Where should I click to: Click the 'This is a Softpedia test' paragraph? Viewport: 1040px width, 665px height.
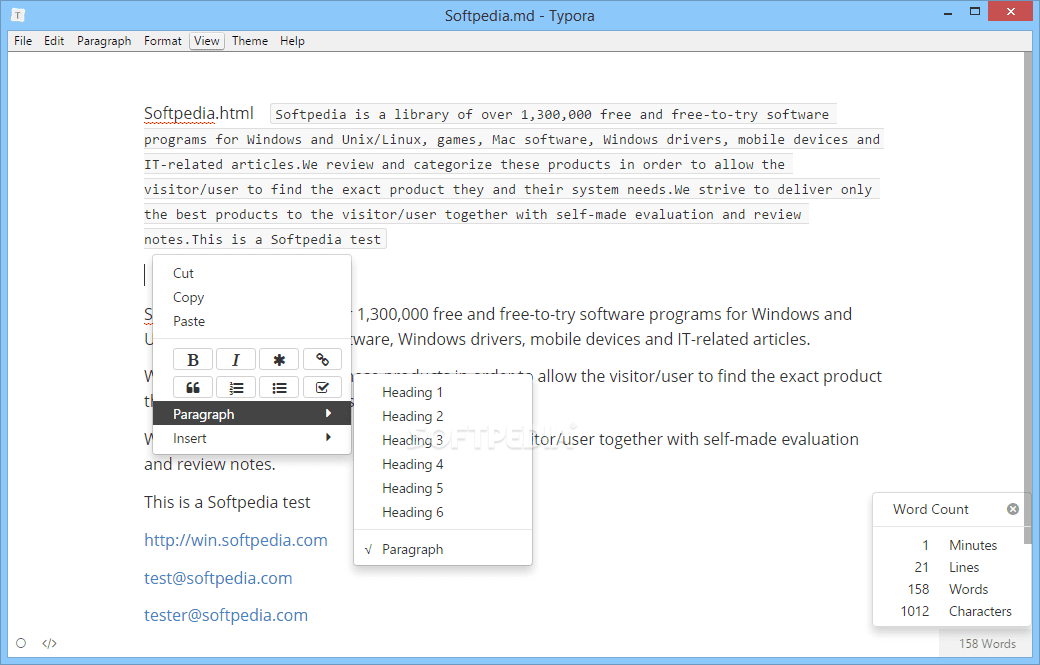[227, 502]
